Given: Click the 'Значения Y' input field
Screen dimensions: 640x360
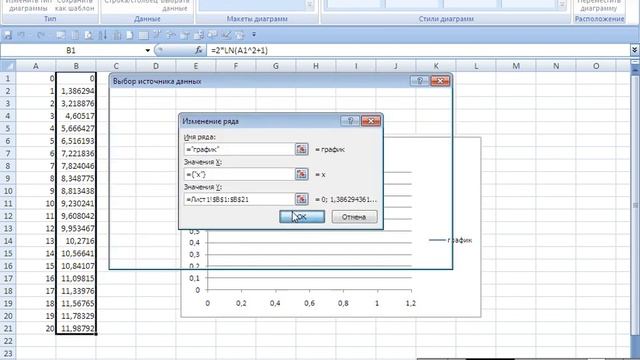Looking at the screenshot, I should [x=239, y=199].
